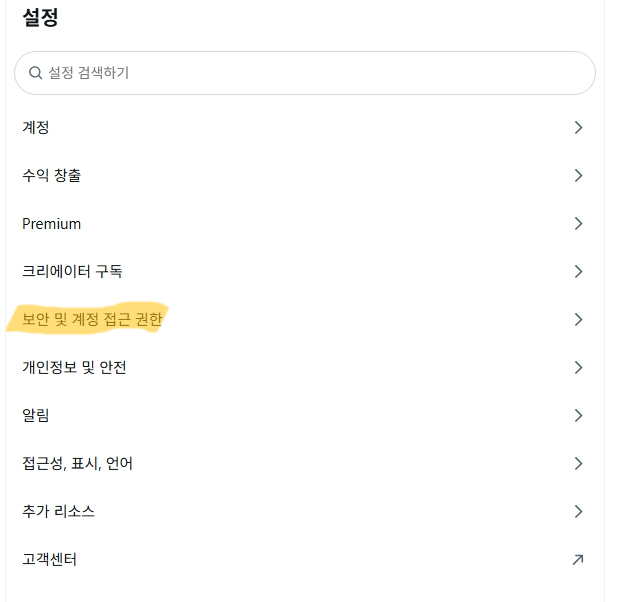Click the chevron next to 크리에이터 구독

[578, 272]
